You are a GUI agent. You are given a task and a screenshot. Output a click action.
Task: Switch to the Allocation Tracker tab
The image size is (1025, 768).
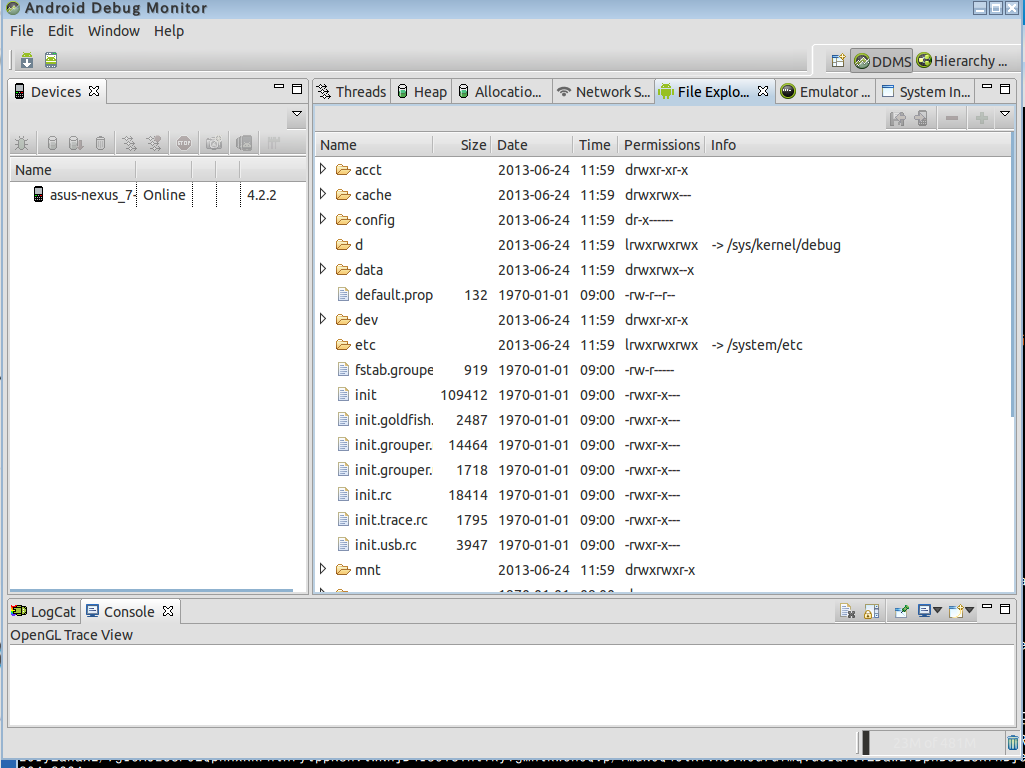point(501,92)
